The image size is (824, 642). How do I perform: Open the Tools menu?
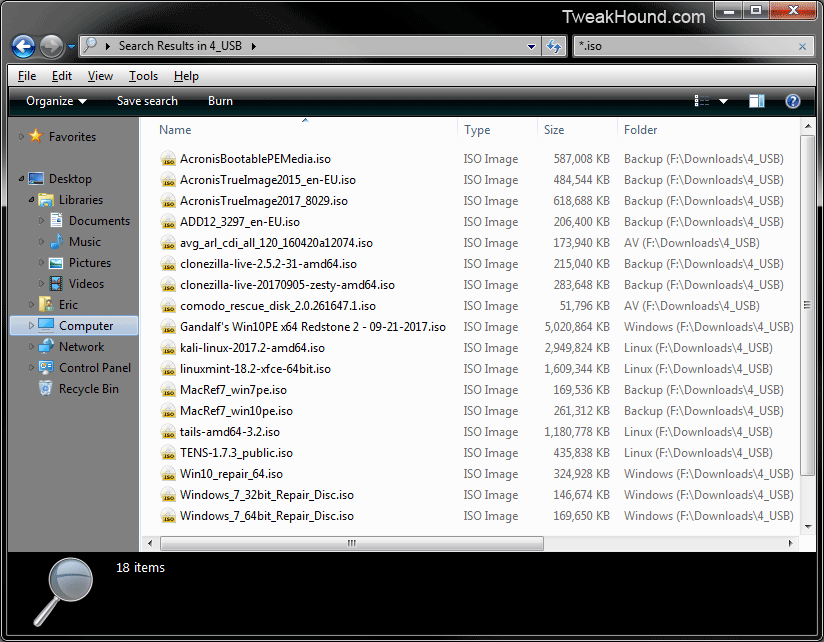(x=143, y=76)
